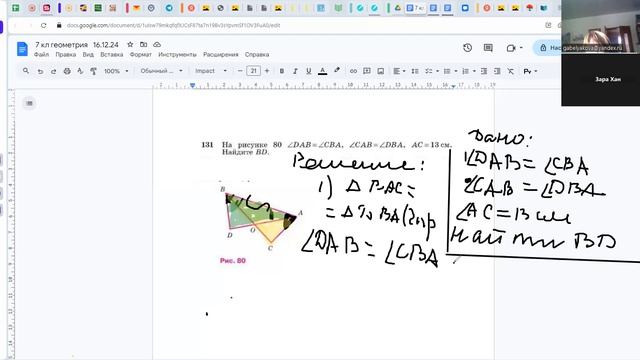Open the bulleted list dropdown
640x360 pixels.
click(x=450, y=71)
